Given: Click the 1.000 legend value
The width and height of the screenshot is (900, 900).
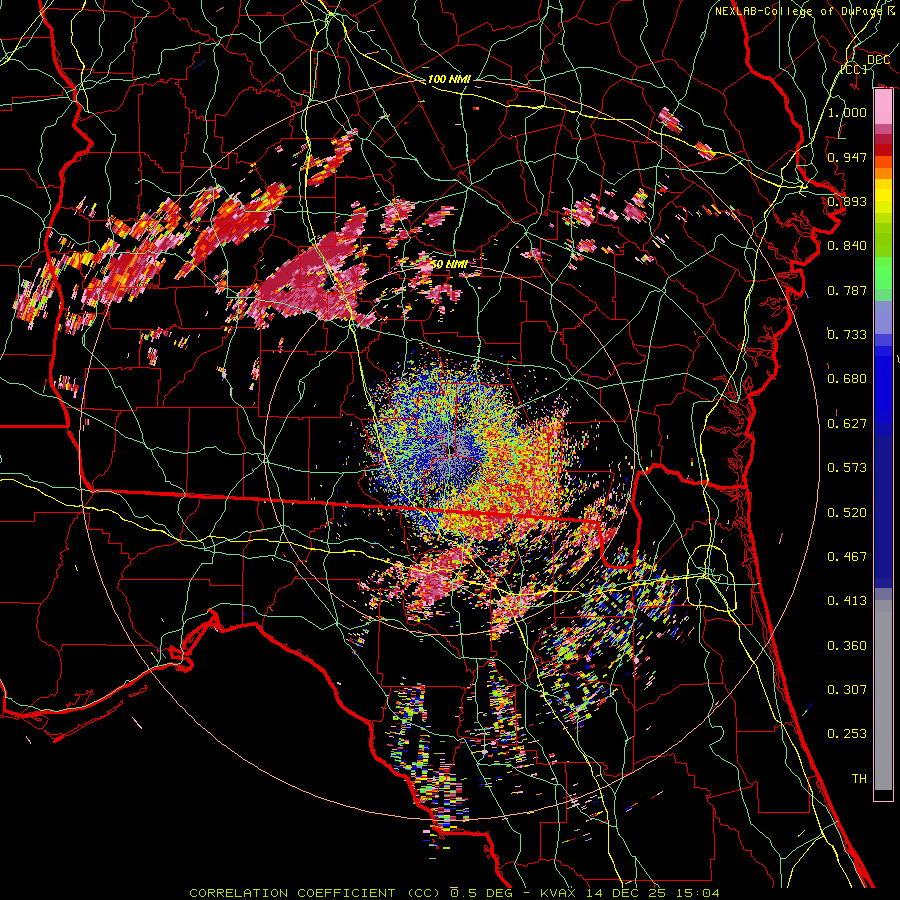Looking at the screenshot, I should [x=847, y=112].
